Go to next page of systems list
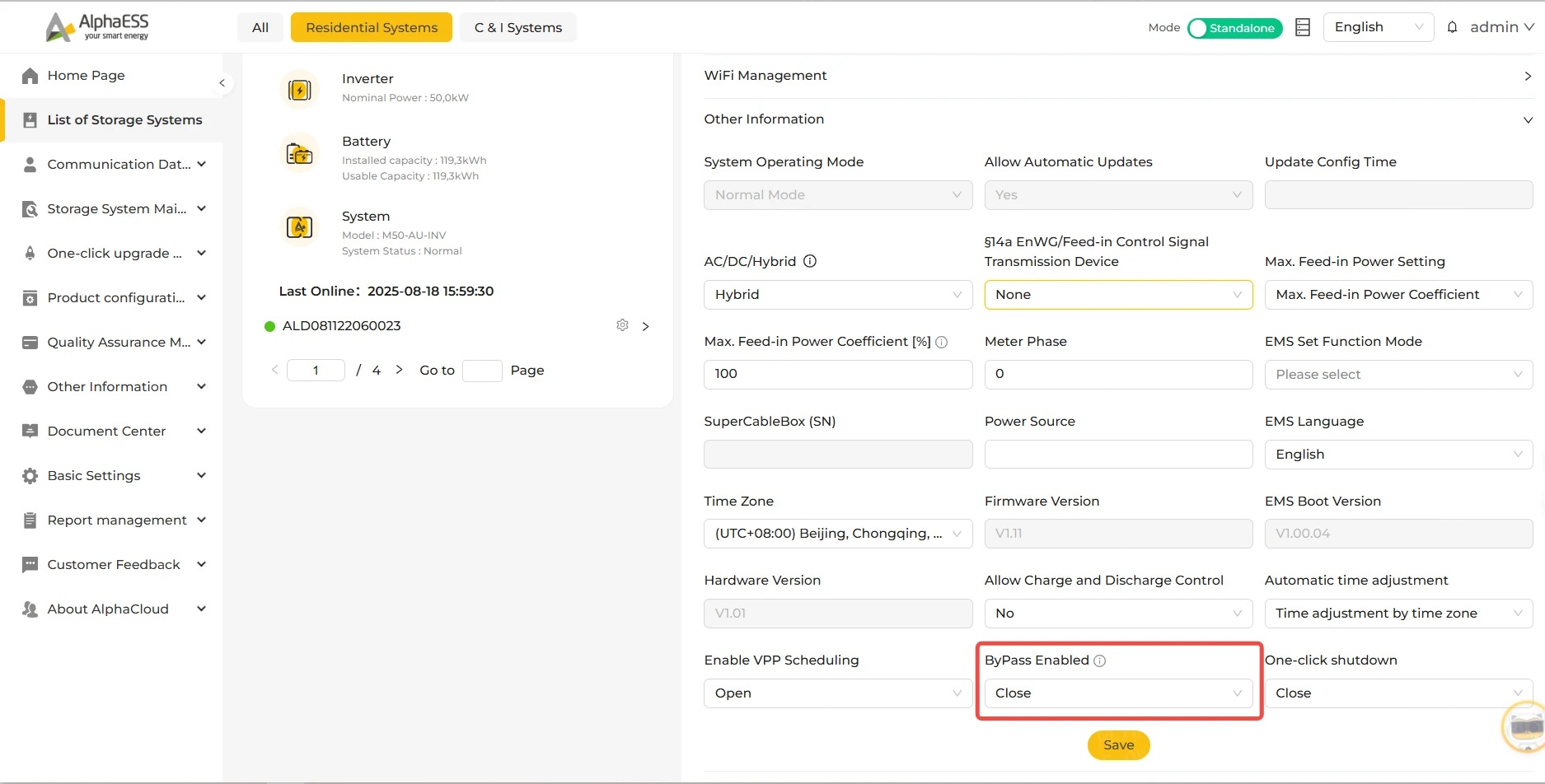The width and height of the screenshot is (1545, 784). tap(400, 370)
